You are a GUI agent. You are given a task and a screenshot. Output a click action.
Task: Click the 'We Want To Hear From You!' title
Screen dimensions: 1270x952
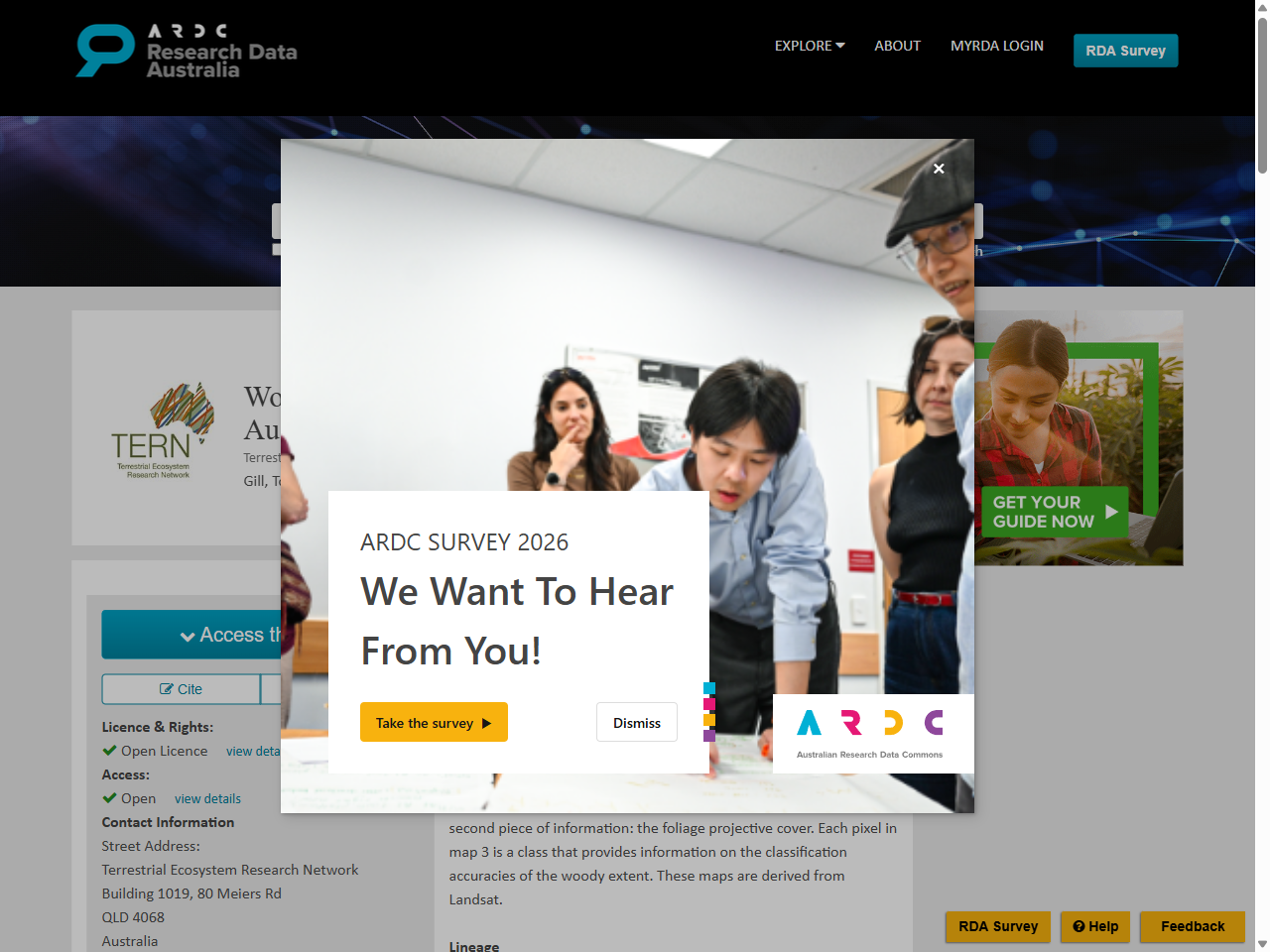pos(517,621)
